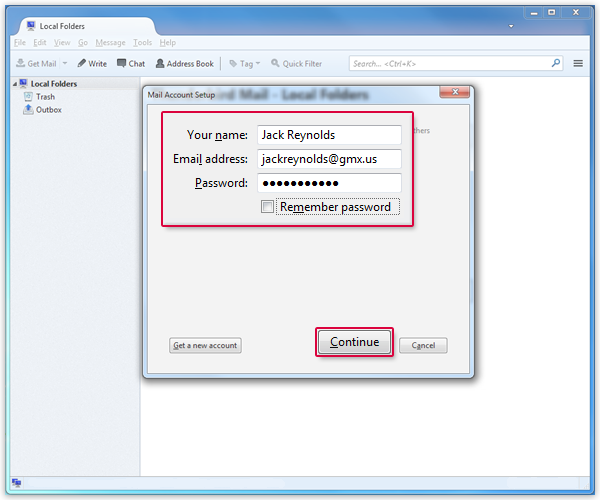The height and width of the screenshot is (500, 600).
Task: Toggle the Quick Filter bar
Action: [x=296, y=63]
